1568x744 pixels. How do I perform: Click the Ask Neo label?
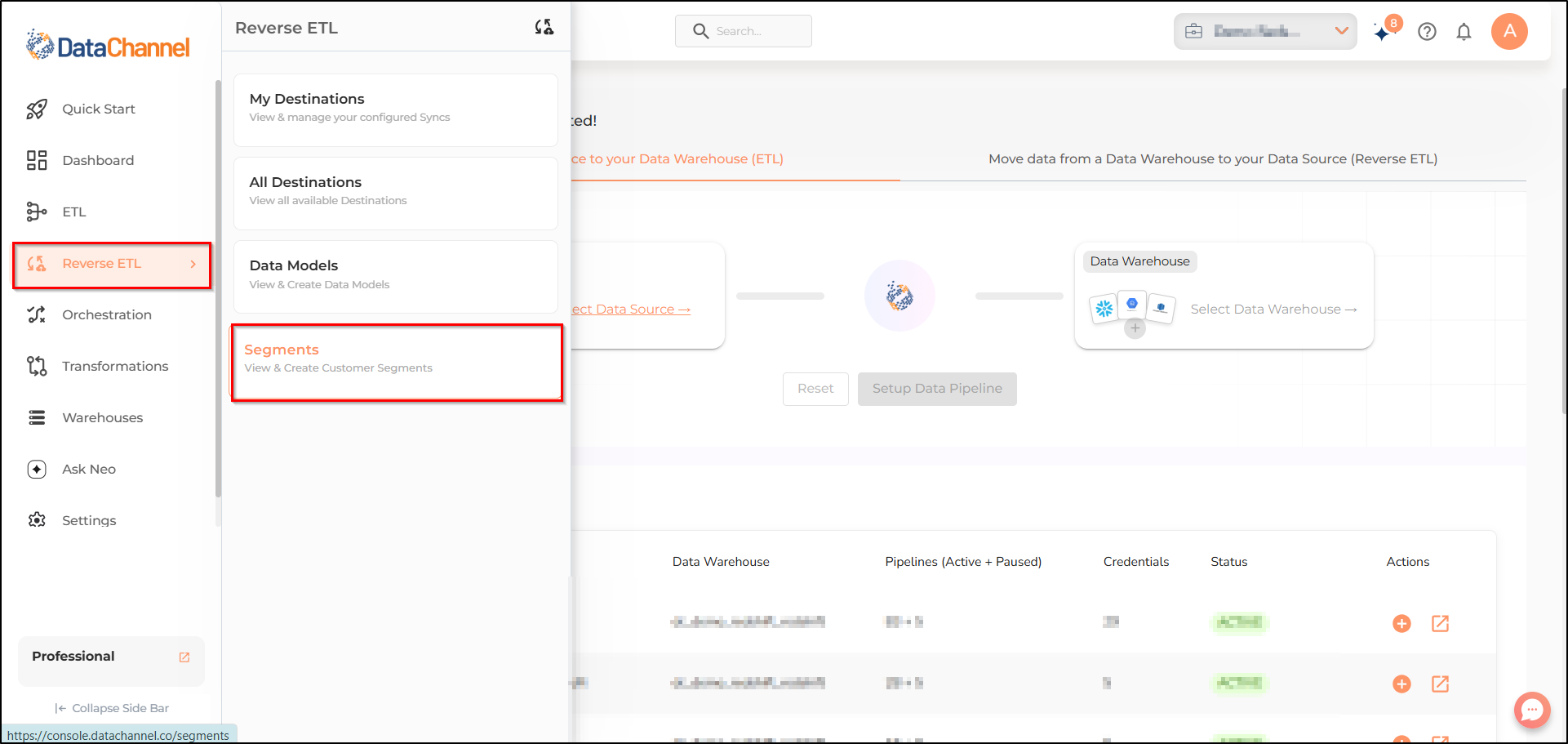click(89, 470)
